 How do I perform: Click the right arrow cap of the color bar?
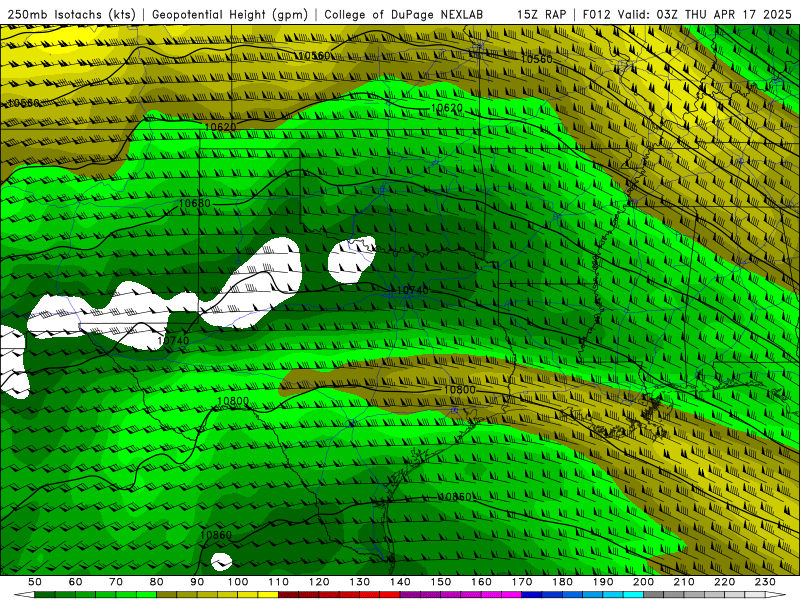pos(776,595)
